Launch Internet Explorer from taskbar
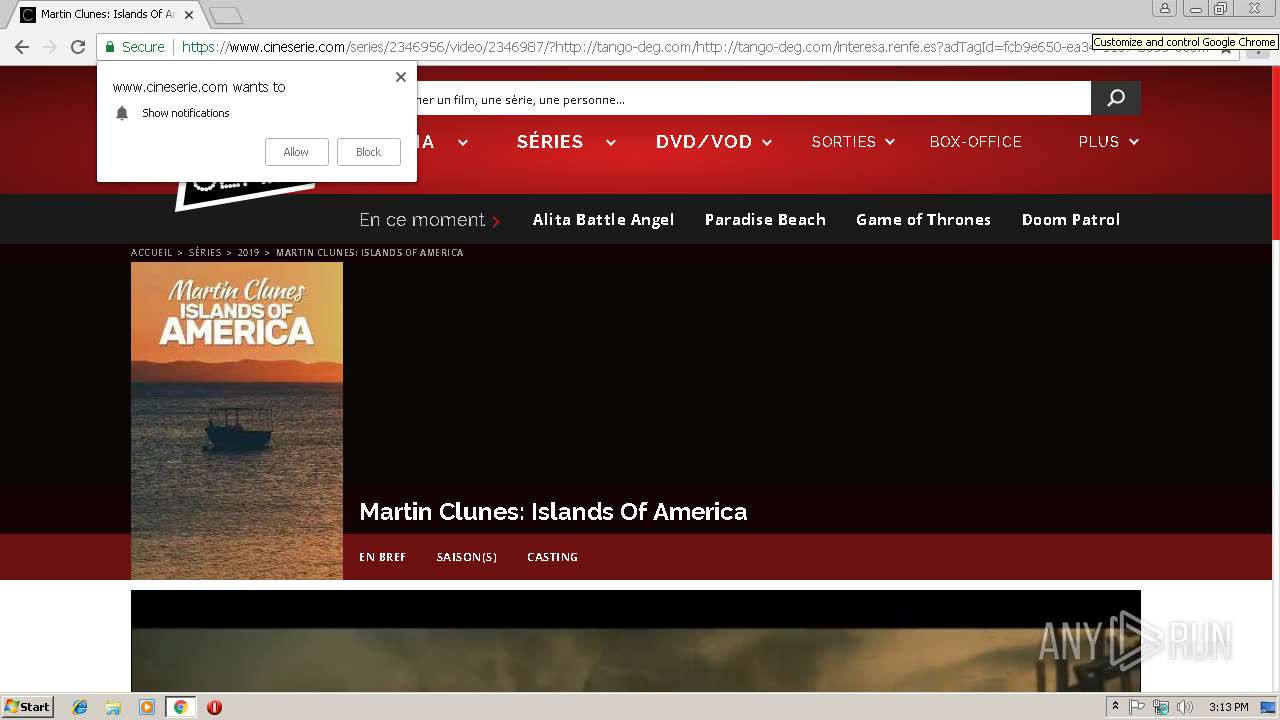The height and width of the screenshot is (720, 1280). pos(80,707)
